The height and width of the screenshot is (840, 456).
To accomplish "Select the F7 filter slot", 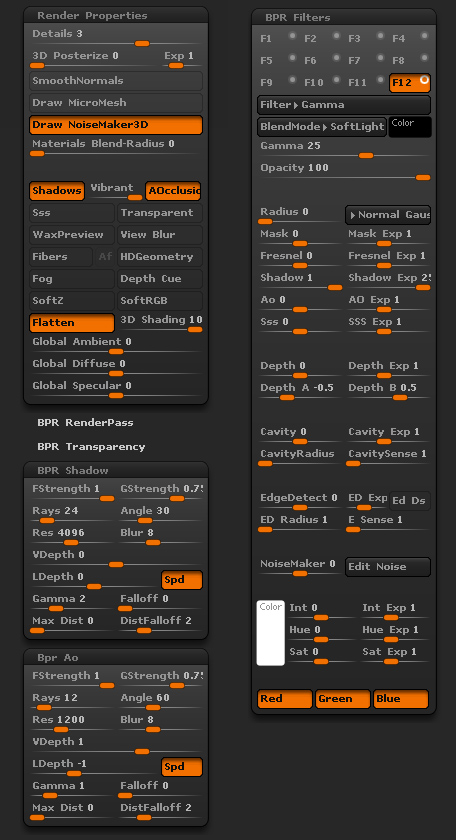I will click(x=366, y=61).
